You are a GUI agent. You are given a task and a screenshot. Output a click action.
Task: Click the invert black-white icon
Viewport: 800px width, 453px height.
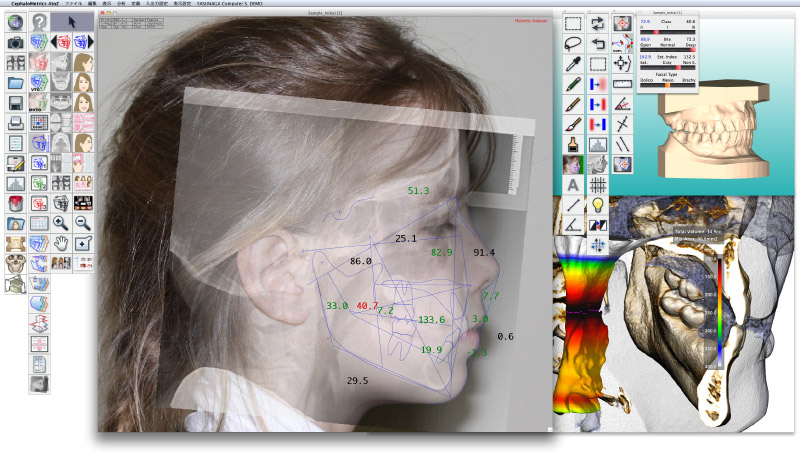(597, 225)
